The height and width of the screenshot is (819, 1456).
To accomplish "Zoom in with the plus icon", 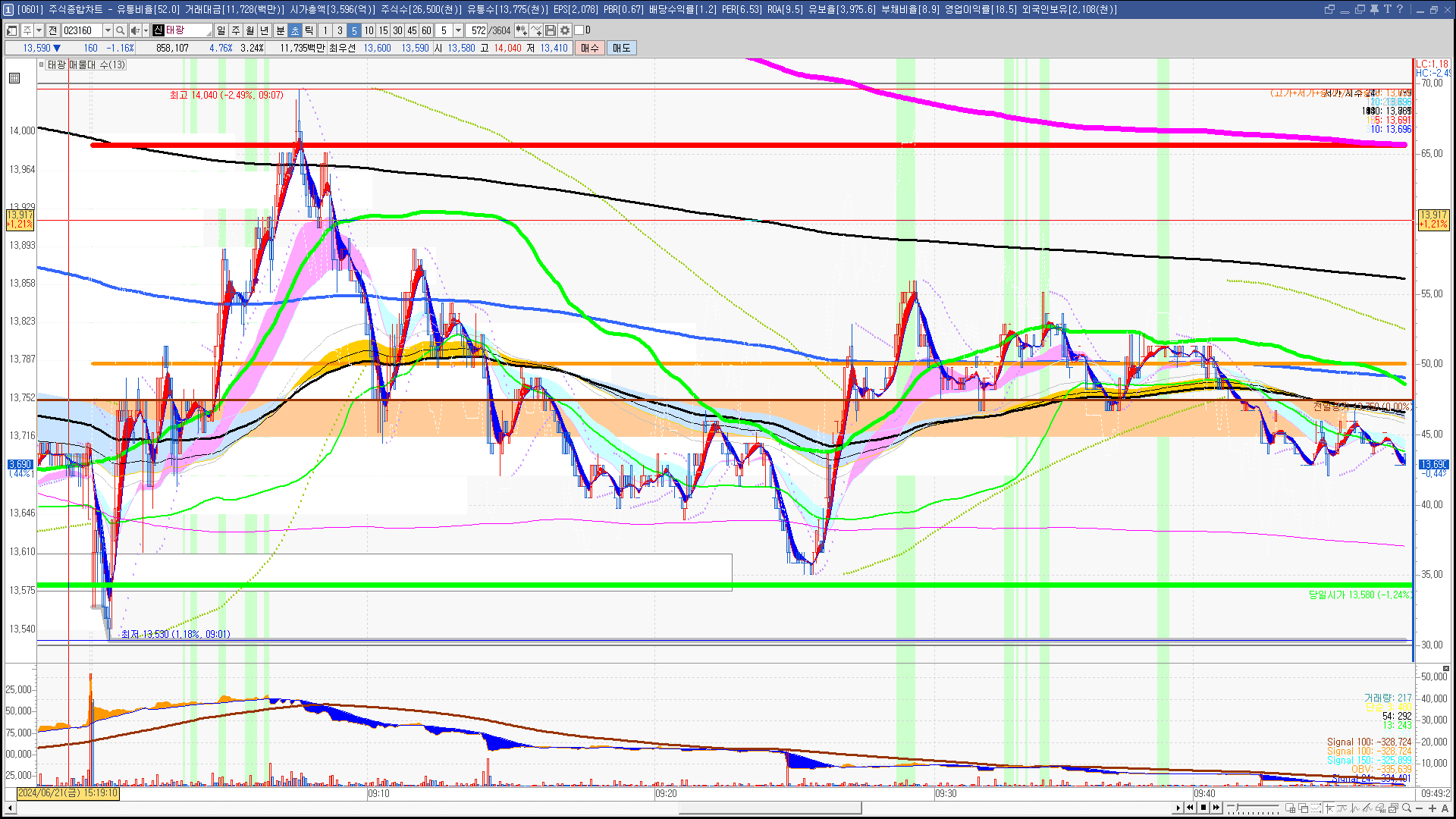I will (1432, 808).
